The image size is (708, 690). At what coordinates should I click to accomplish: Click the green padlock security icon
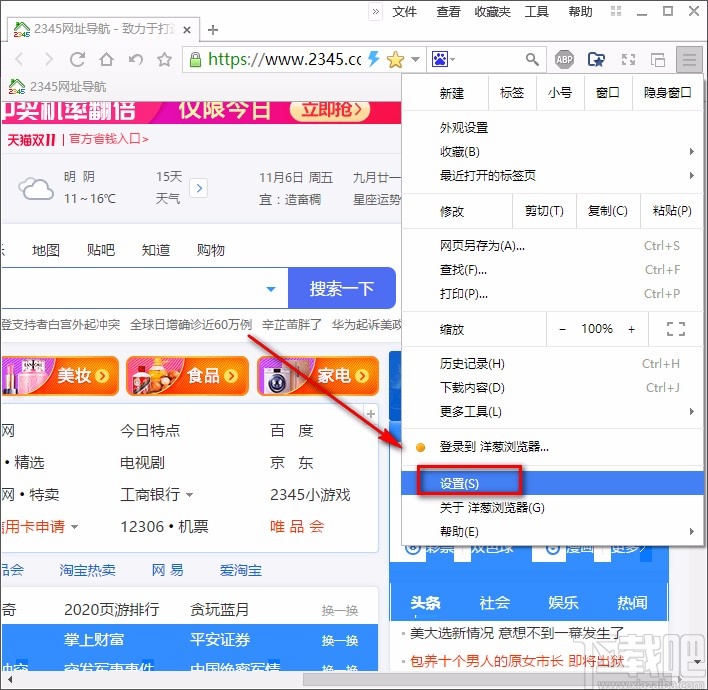coord(195,59)
